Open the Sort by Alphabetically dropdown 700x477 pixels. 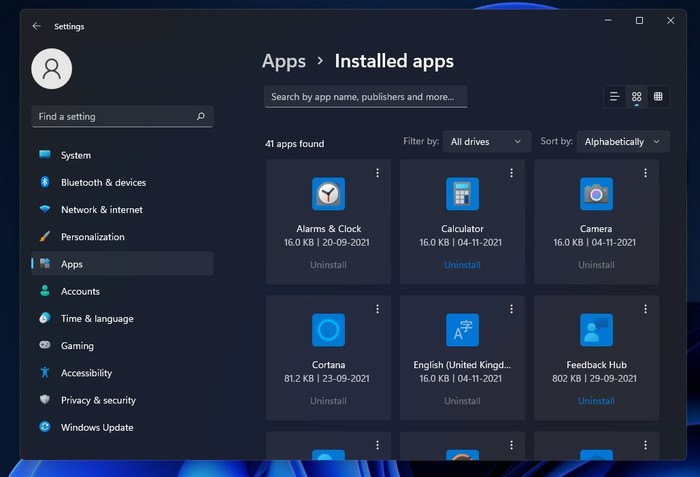(x=622, y=142)
